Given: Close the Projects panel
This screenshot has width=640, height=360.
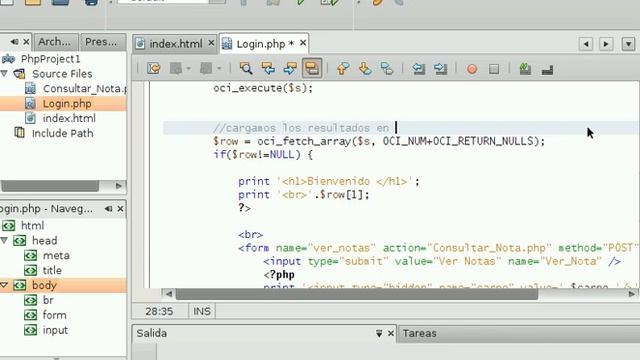Looking at the screenshot, I should point(26,42).
